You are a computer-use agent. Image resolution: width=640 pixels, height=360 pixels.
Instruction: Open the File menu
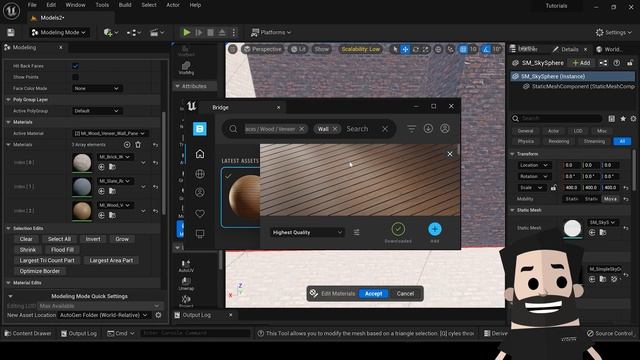(32, 5)
